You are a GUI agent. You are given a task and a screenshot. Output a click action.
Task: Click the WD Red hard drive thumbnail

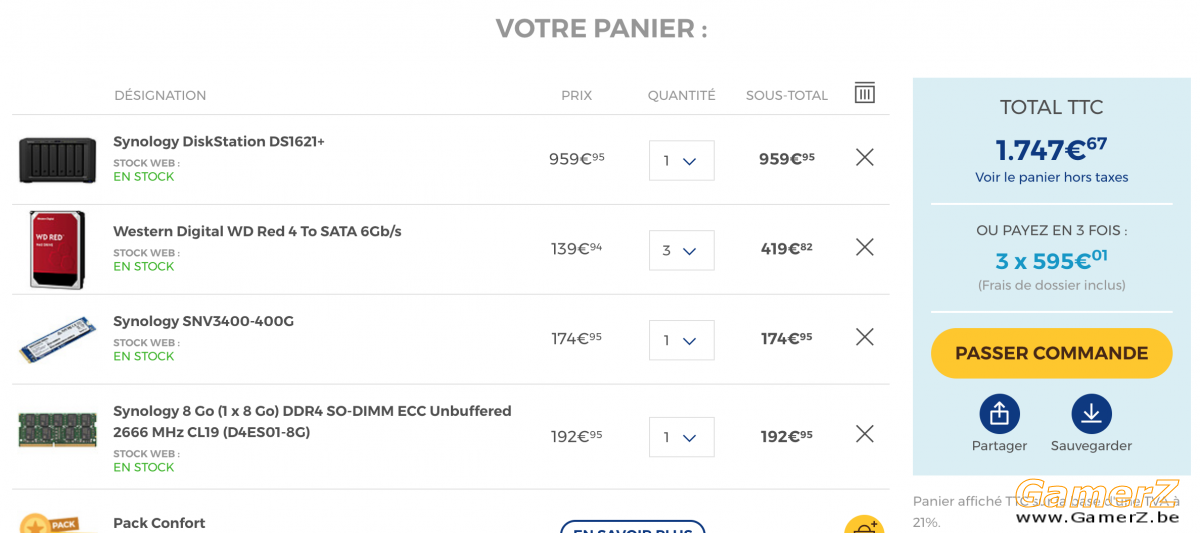click(58, 250)
